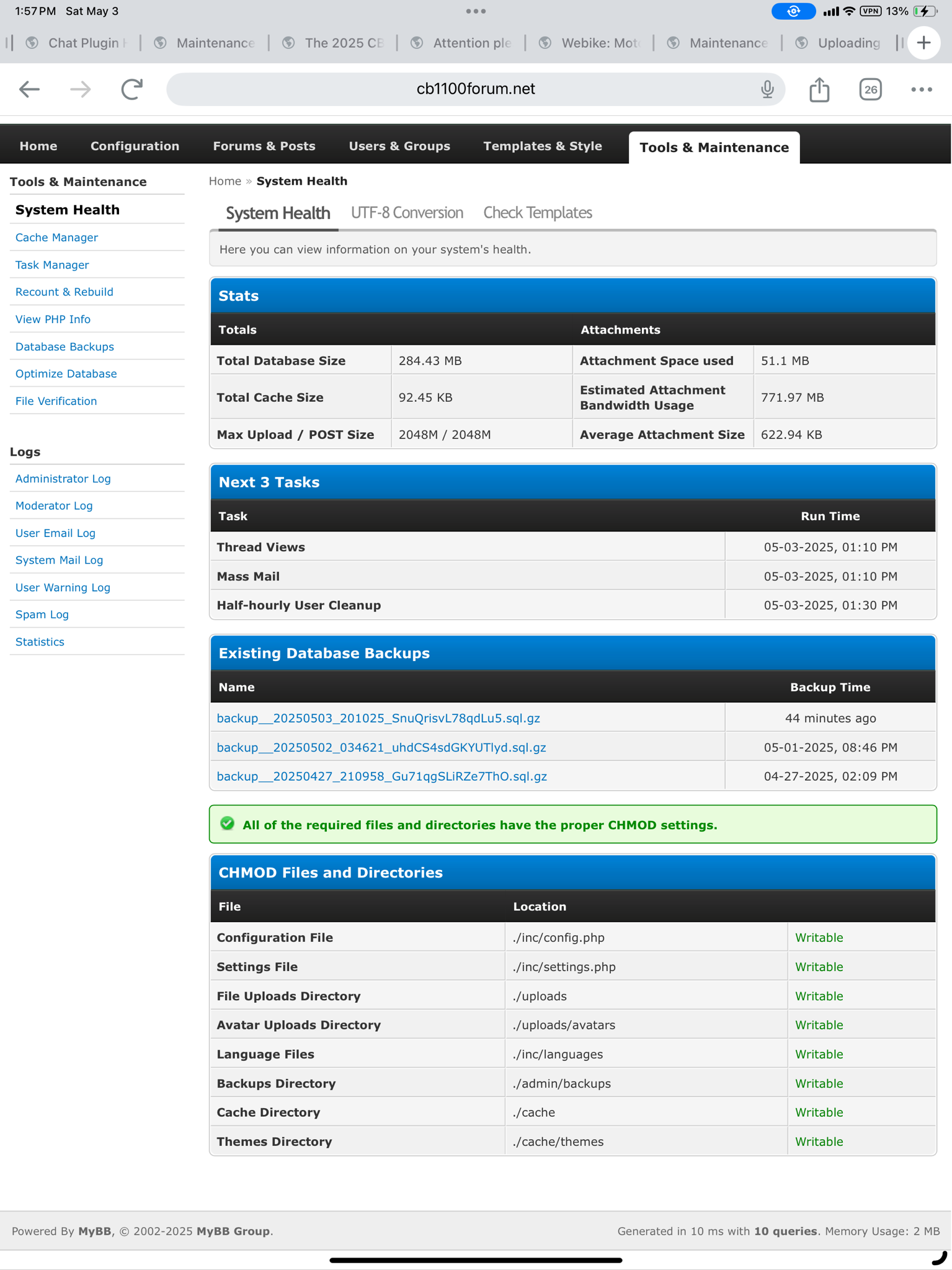Screen dimensions: 952x1270
Task: Open Task Manager in the sidebar
Action: 52,265
